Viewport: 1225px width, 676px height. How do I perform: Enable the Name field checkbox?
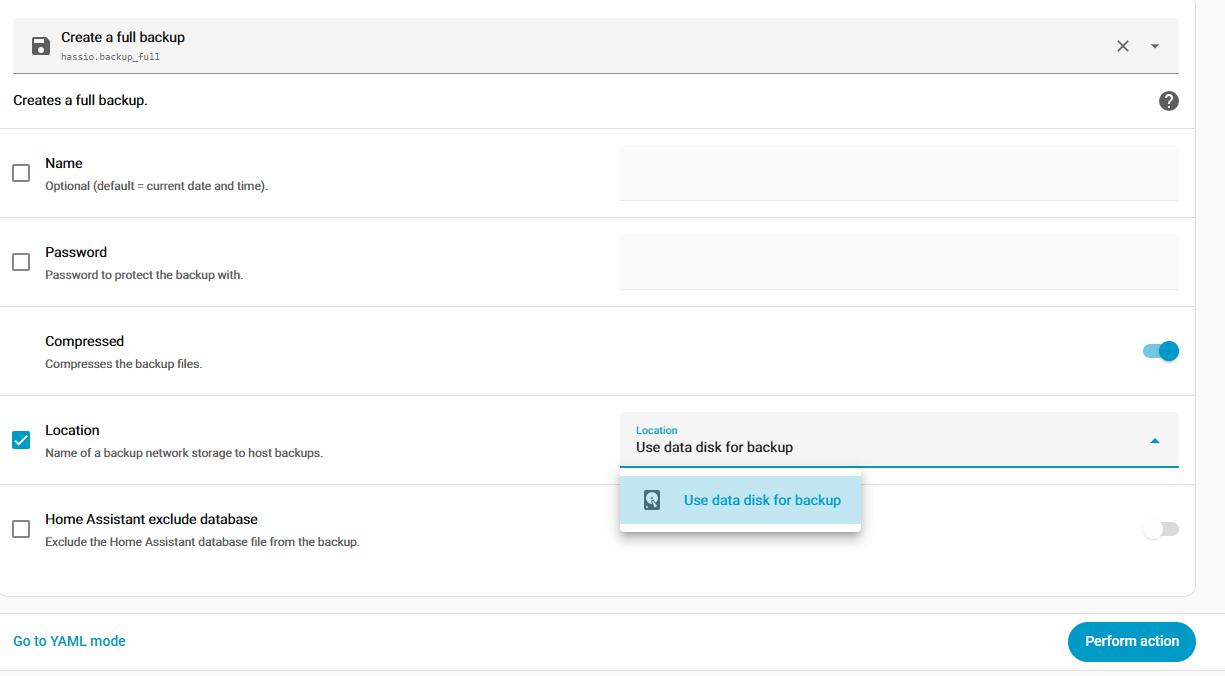[x=21, y=173]
